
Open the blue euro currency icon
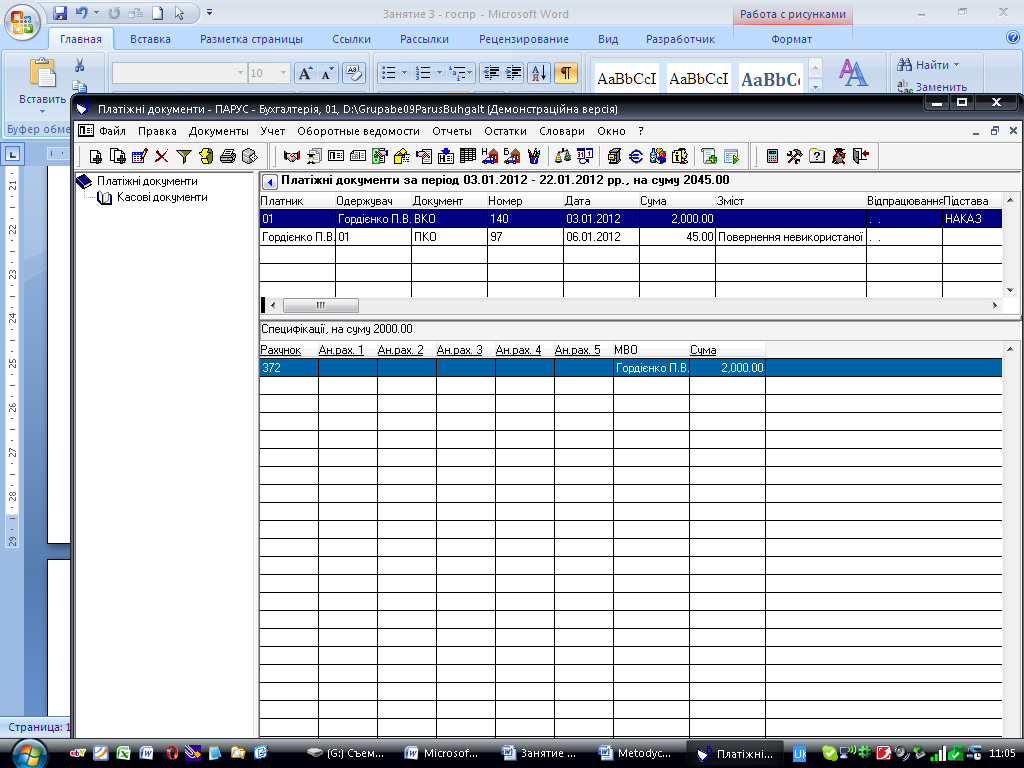click(x=635, y=157)
